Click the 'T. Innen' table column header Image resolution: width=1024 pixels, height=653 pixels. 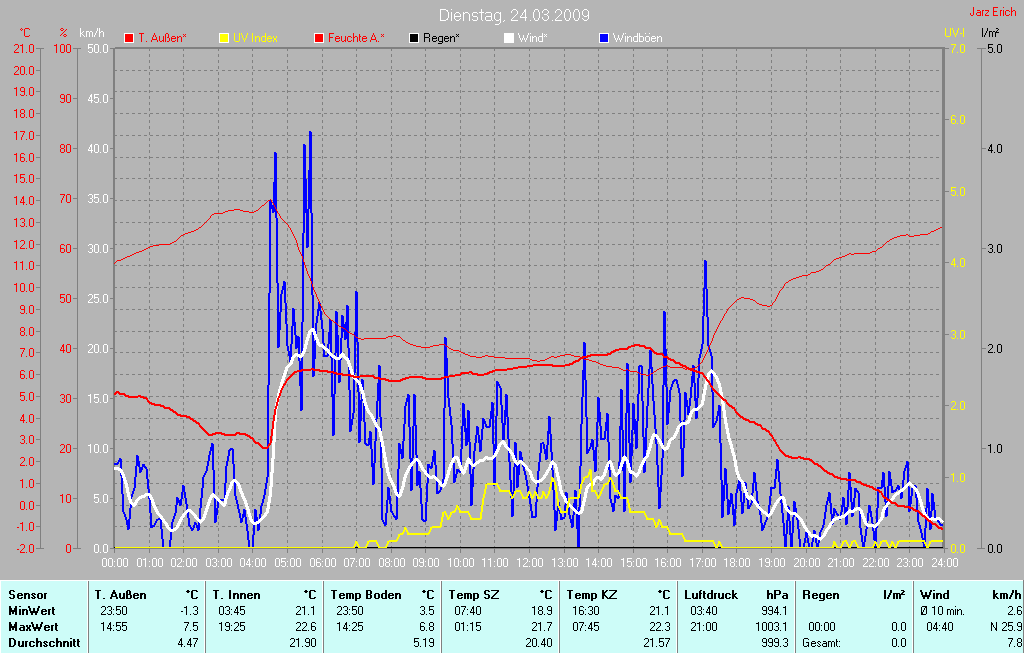(x=236, y=595)
